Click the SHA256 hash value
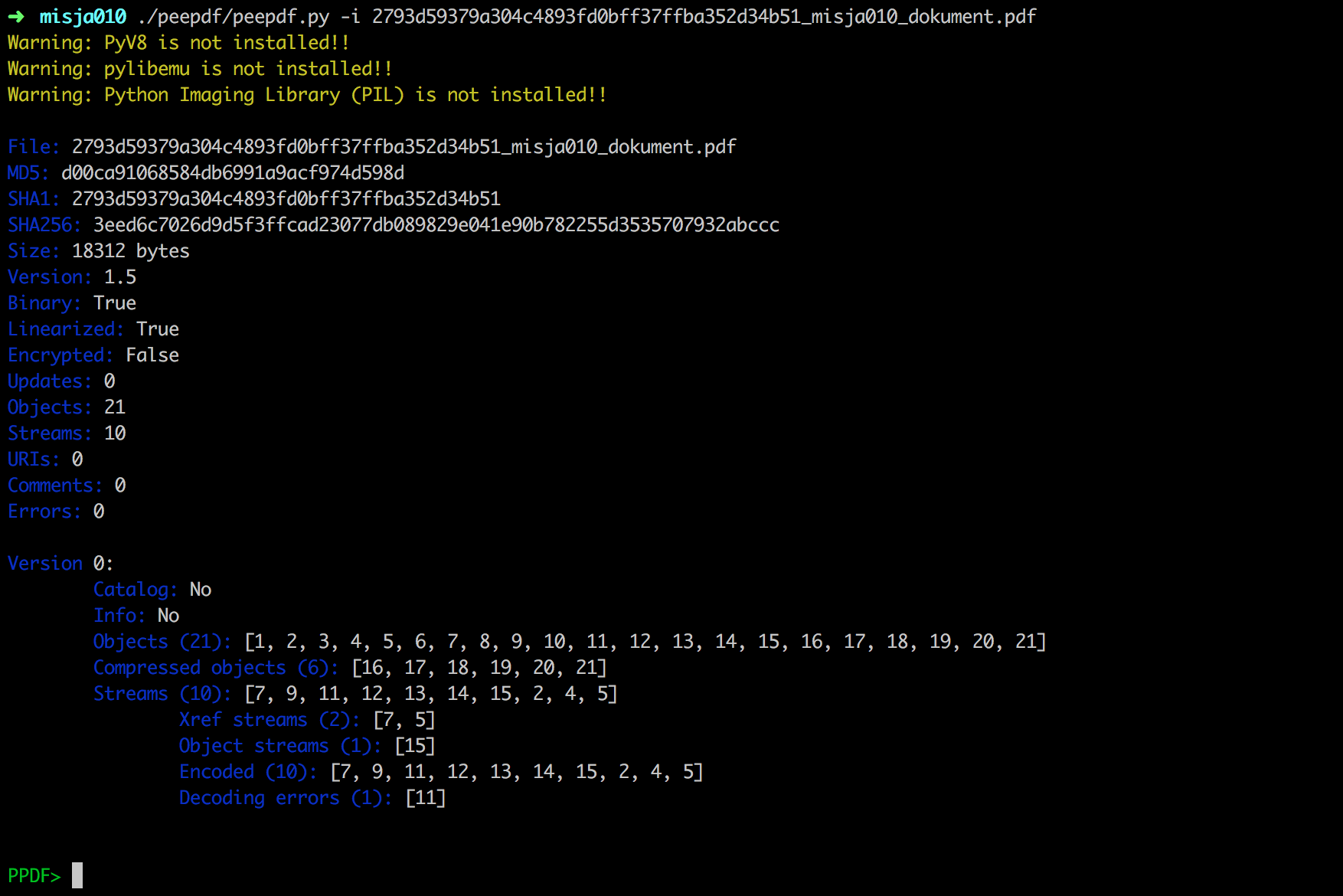 click(x=436, y=225)
